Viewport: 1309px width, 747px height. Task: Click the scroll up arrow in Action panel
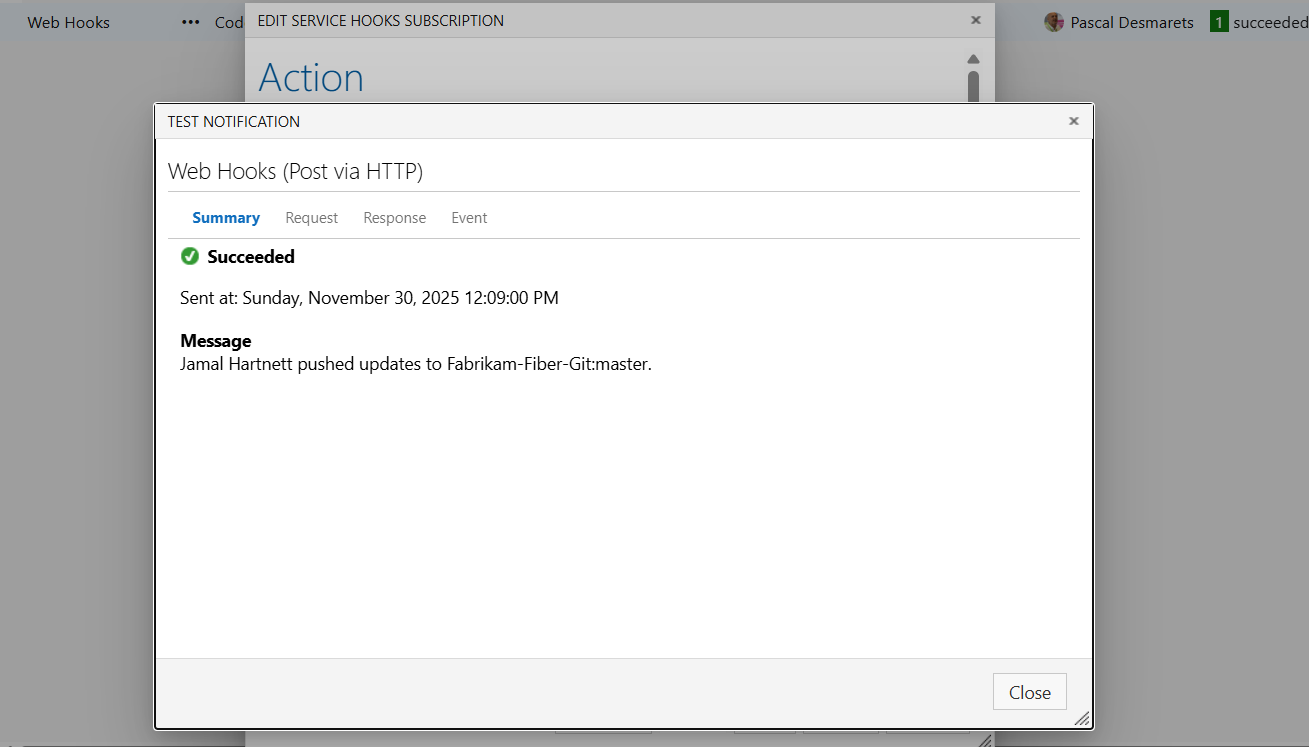[973, 59]
